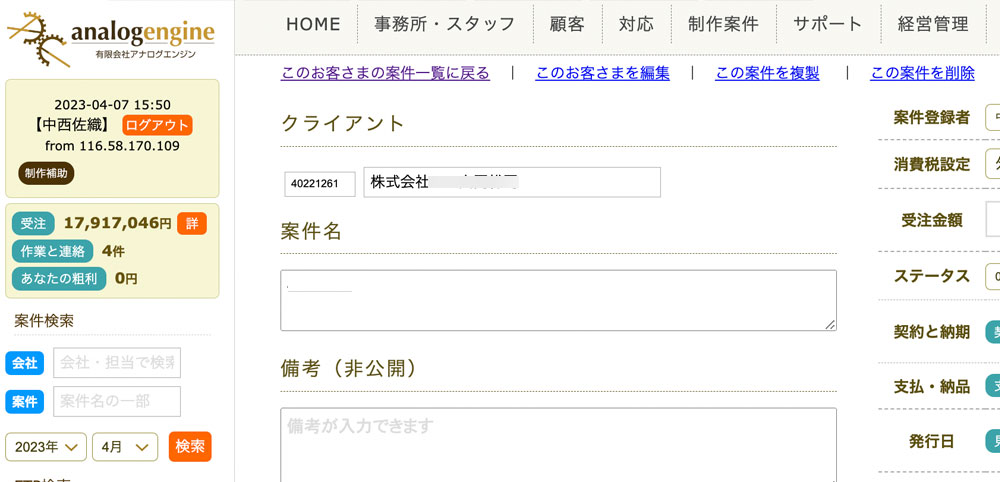Open the HOME menu item
Image resolution: width=1000 pixels, height=482 pixels.
(x=313, y=24)
